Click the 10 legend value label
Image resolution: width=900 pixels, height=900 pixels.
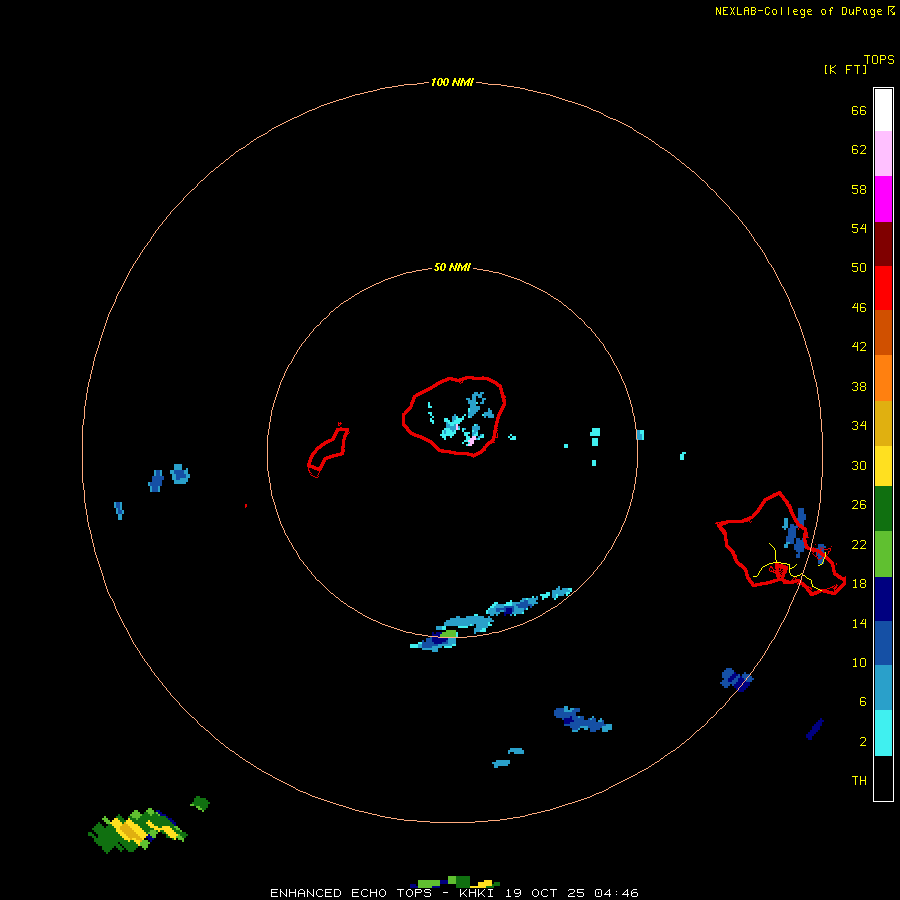[859, 662]
